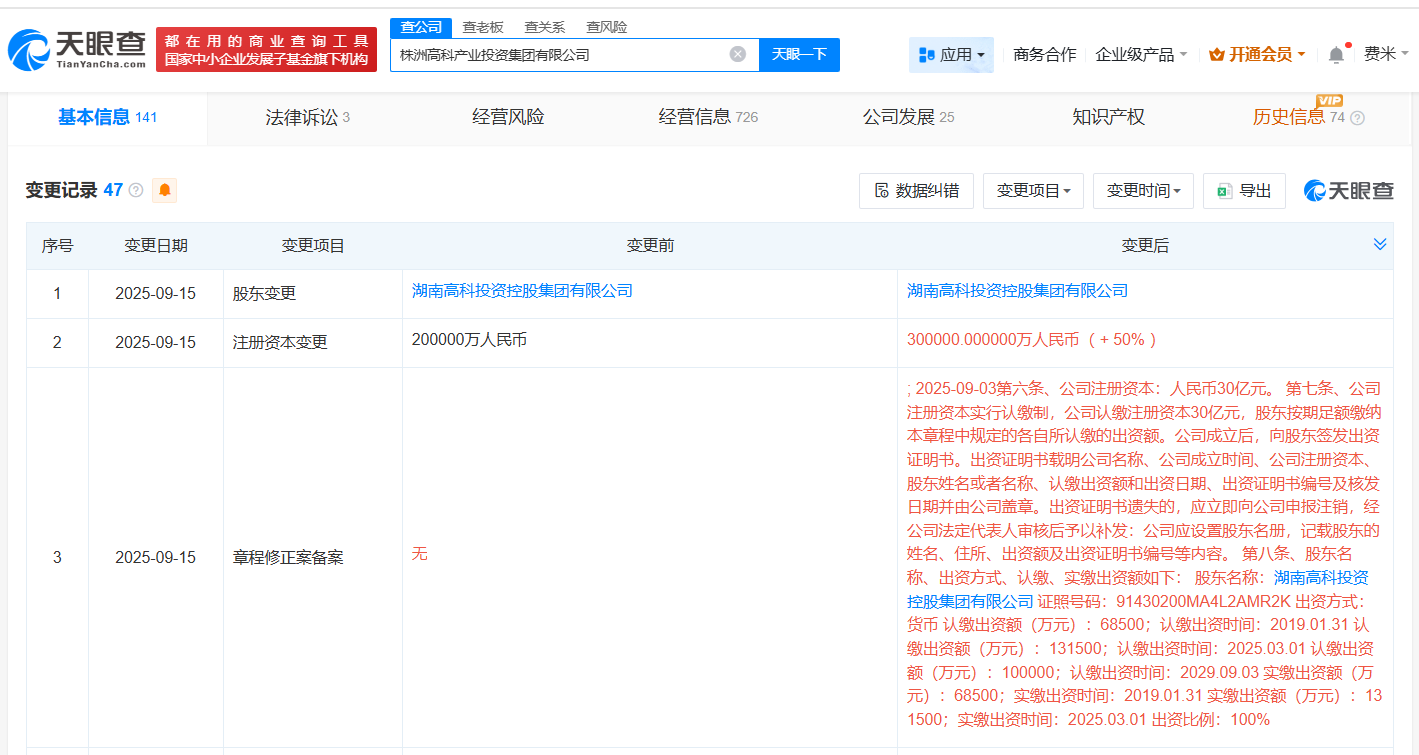
Task: Expand all rows with the double-chevron icon
Action: tap(1380, 244)
